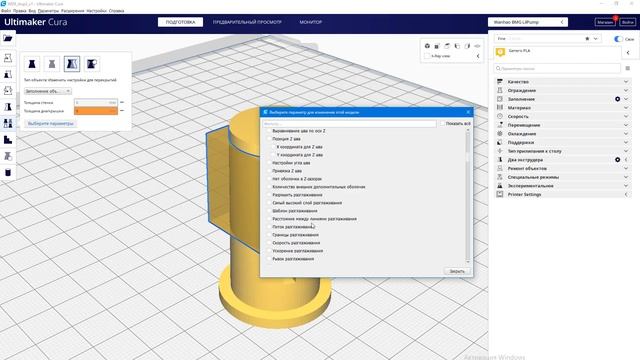Open the Правка menu
Viewport: 640px width, 360px height.
(20, 11)
